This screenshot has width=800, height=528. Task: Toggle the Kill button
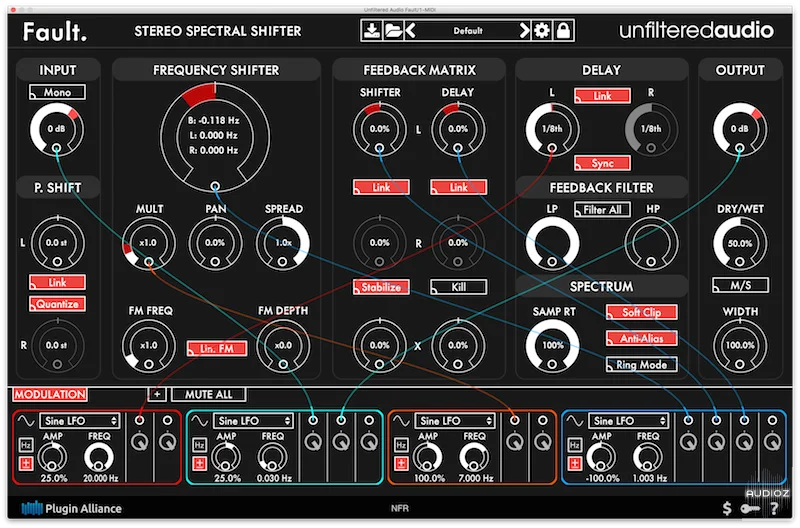pyautogui.click(x=459, y=287)
